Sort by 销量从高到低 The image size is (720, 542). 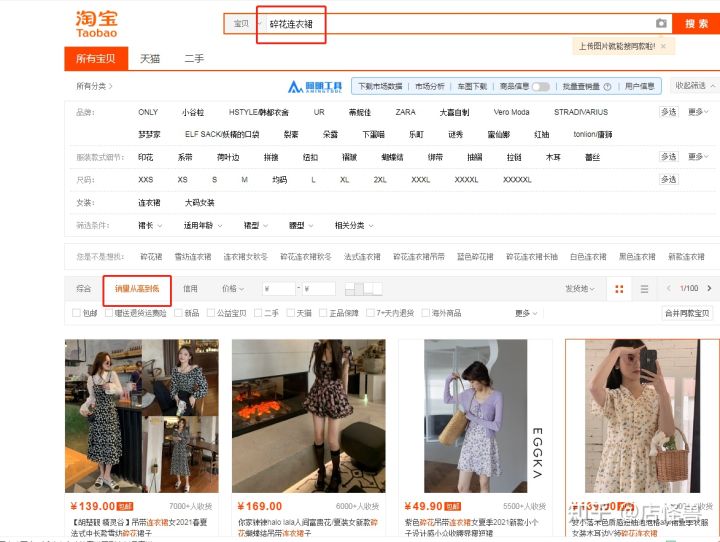point(137,288)
